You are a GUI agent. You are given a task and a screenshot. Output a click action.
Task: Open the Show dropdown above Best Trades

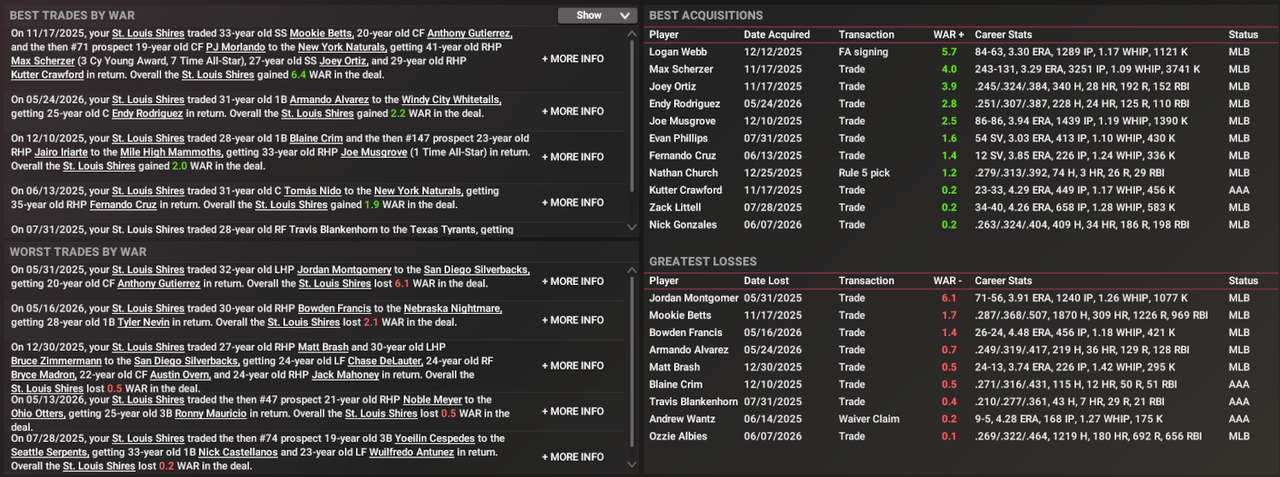pos(597,15)
